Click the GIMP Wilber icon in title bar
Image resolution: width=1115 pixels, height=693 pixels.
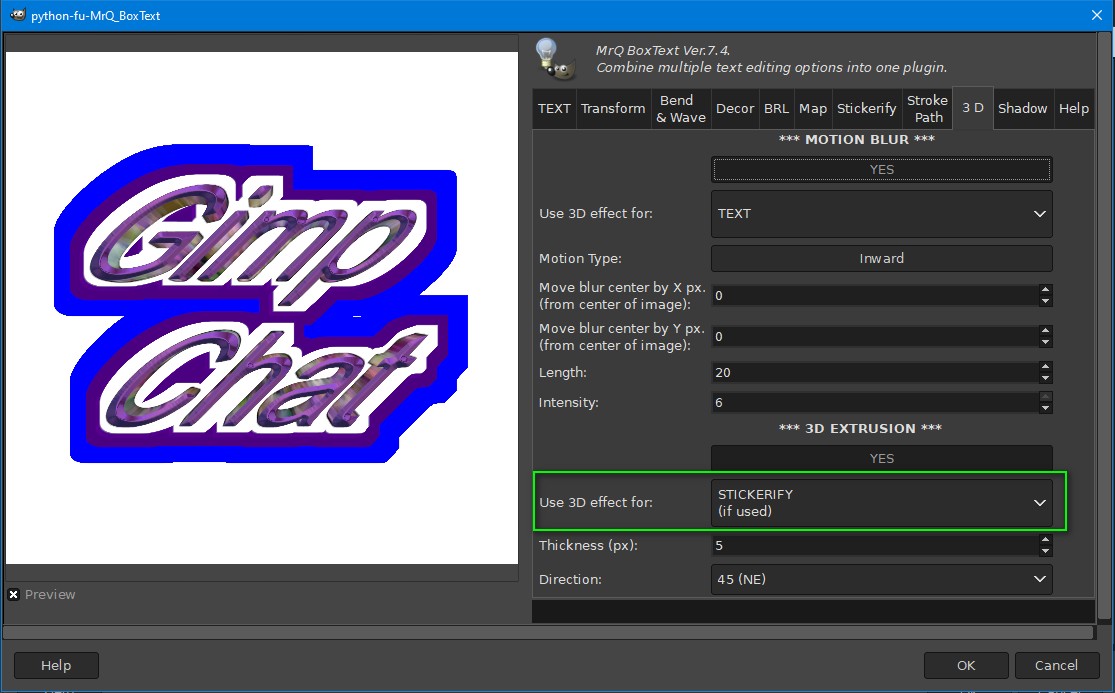(x=18, y=15)
